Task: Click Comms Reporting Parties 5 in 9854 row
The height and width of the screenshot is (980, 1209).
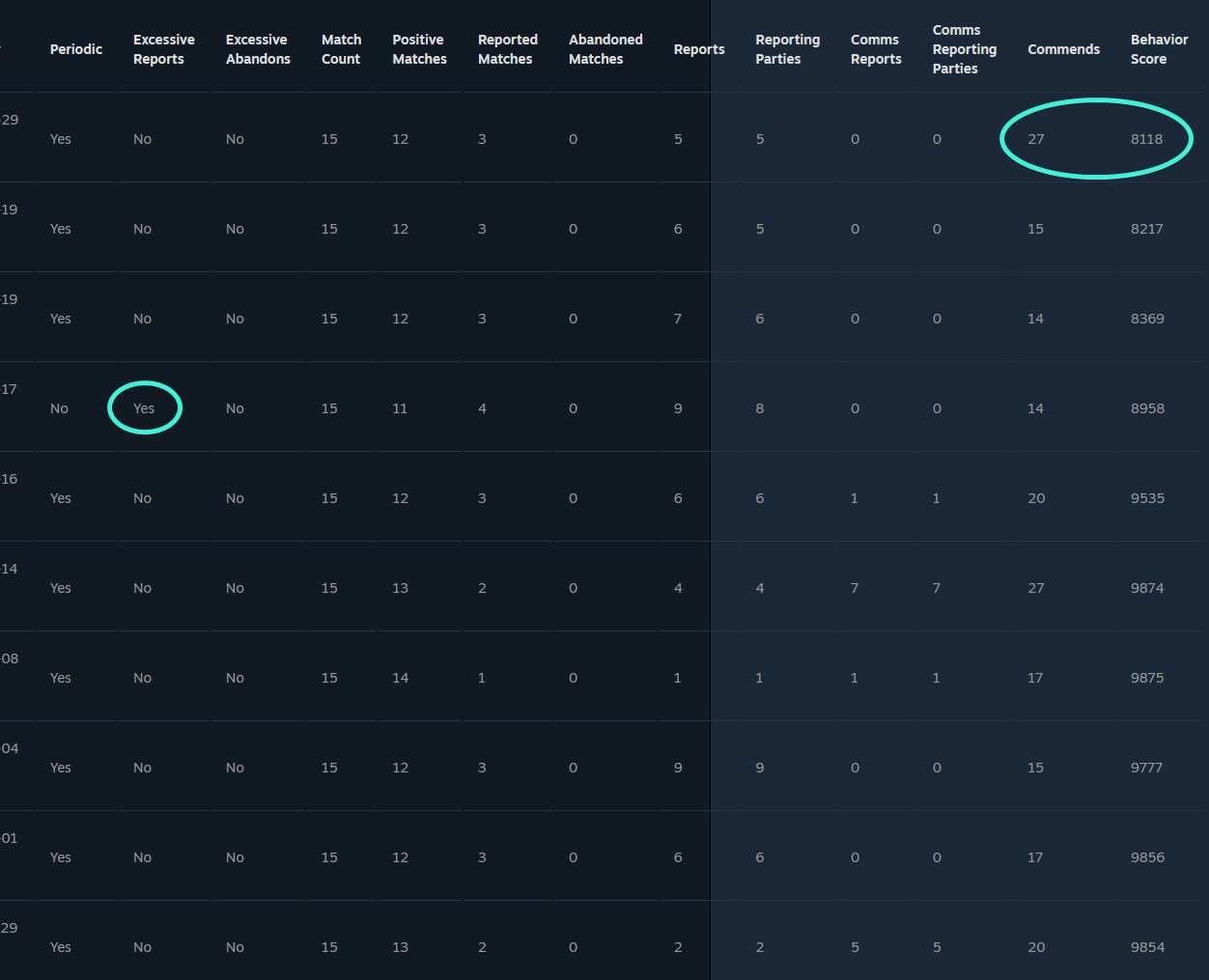Action: 937,947
